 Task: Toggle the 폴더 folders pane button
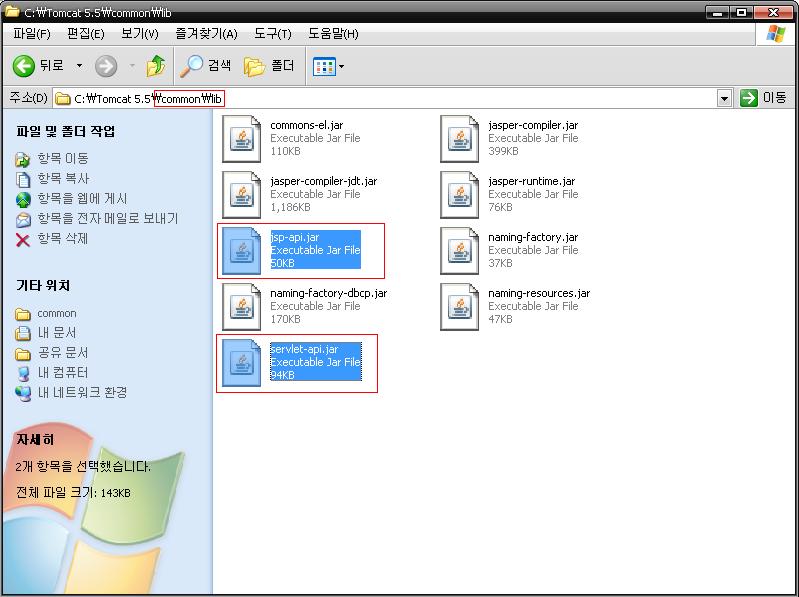(269, 66)
